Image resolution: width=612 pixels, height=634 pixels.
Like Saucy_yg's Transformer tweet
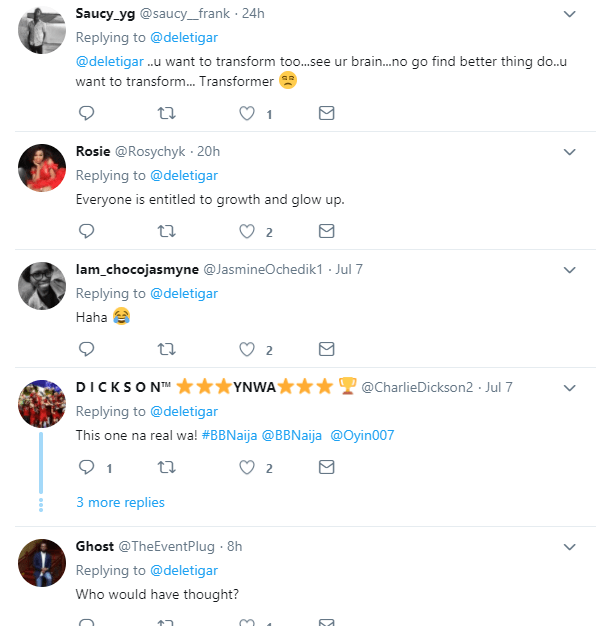pos(247,114)
